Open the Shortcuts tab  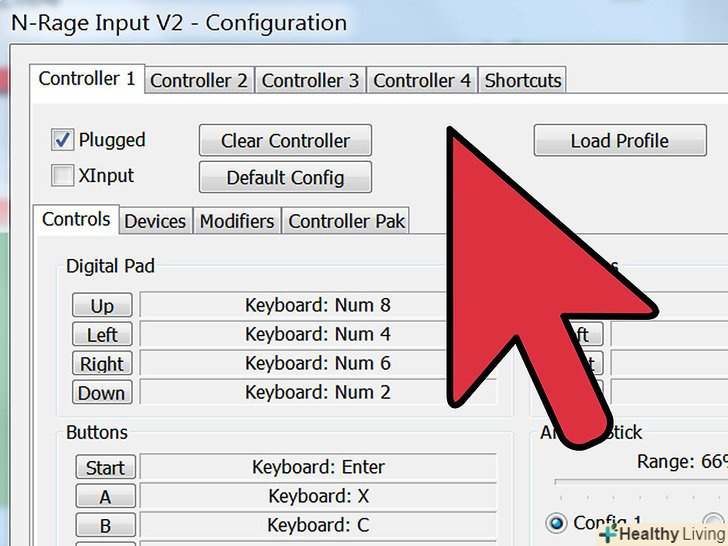(522, 81)
